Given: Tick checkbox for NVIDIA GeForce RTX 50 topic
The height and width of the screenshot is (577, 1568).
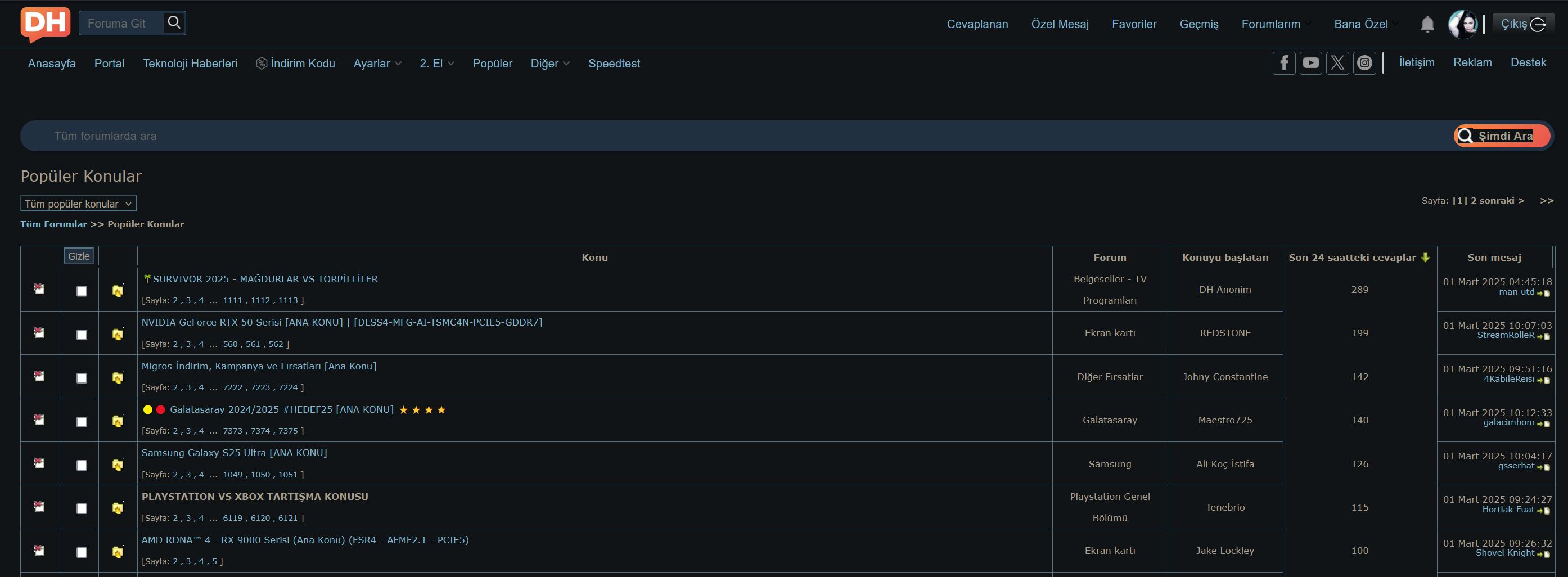Looking at the screenshot, I should click(82, 335).
